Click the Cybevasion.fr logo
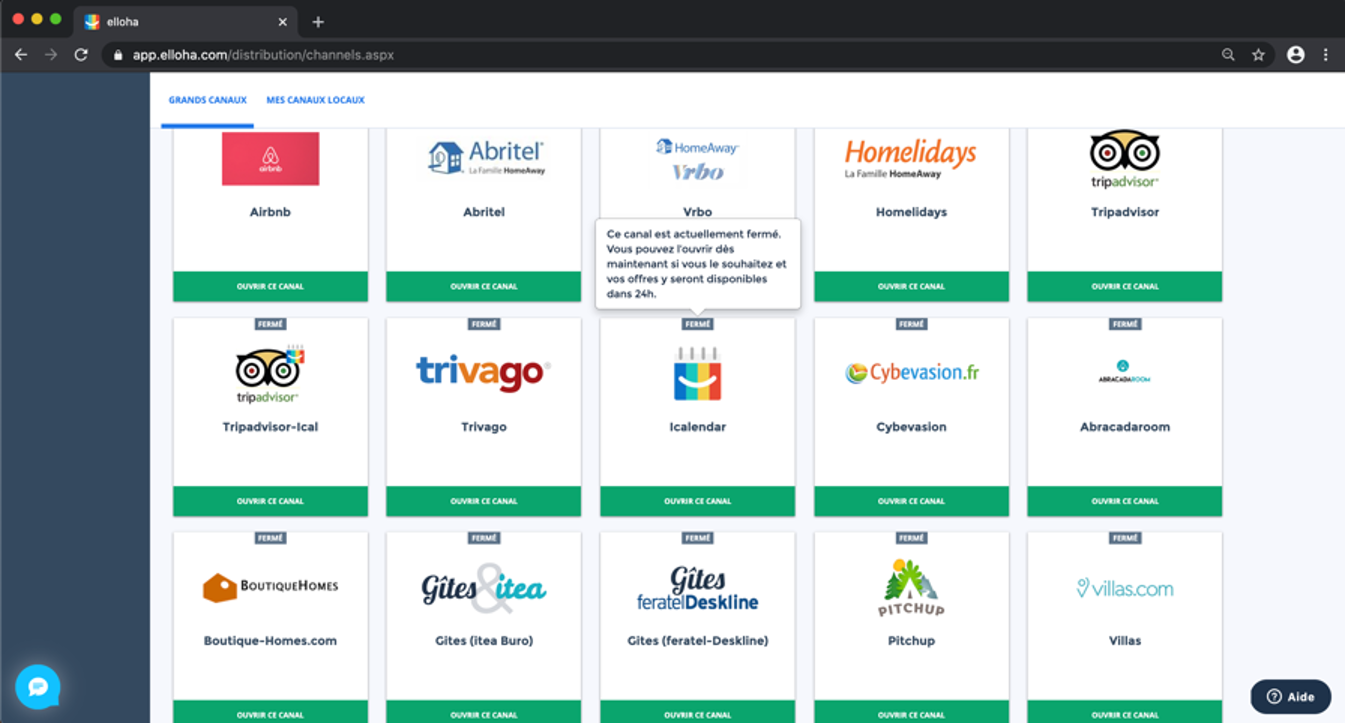Image resolution: width=1346 pixels, height=724 pixels. coord(911,373)
